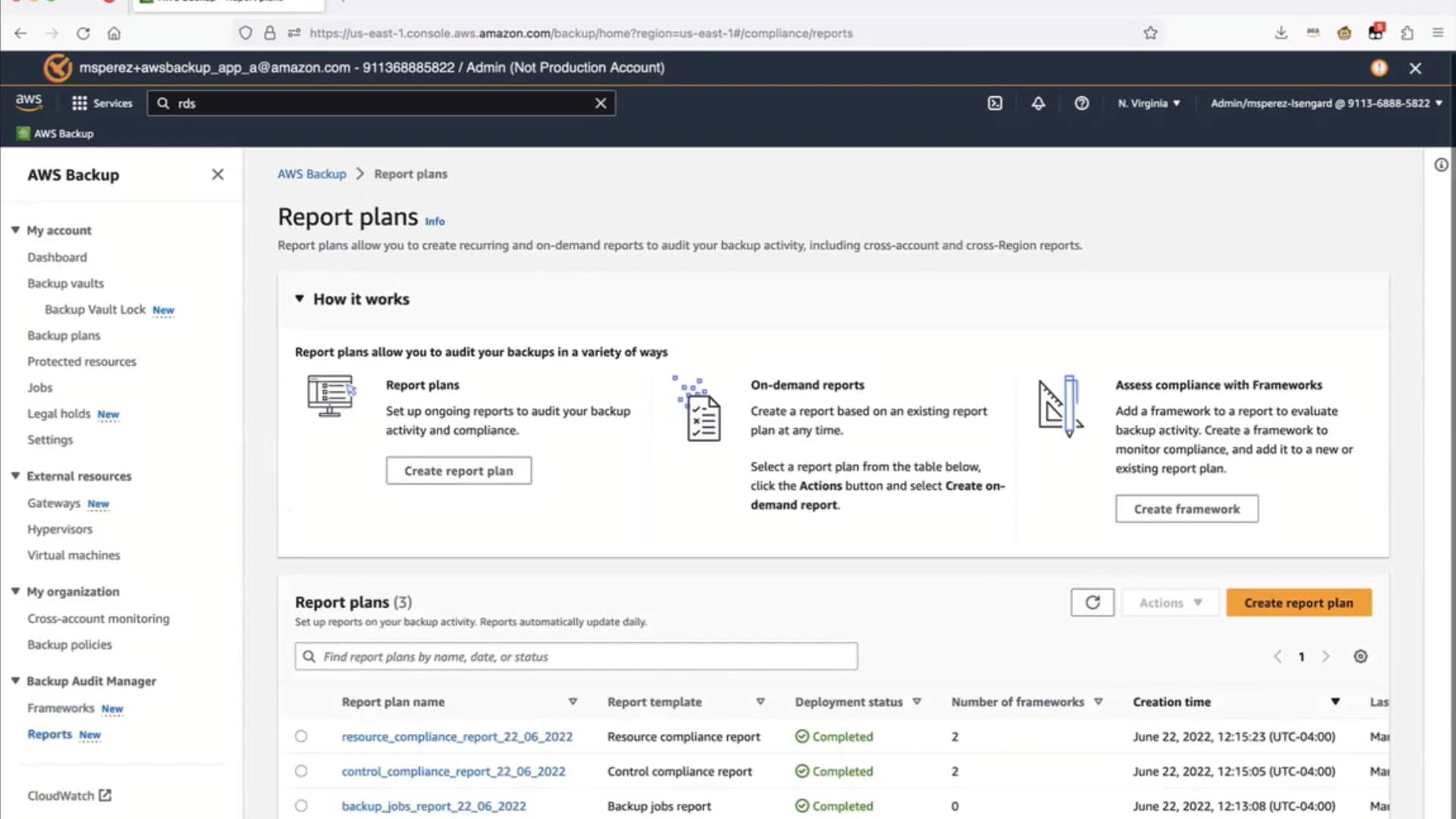Screen dimensions: 1456x819
Task: Select the control_compliance_report_22_06_2022 radio button
Action: click(301, 771)
